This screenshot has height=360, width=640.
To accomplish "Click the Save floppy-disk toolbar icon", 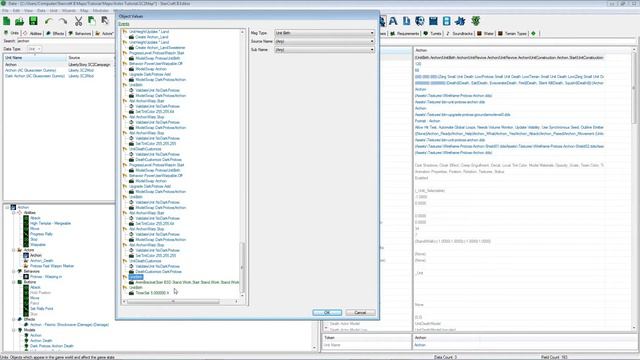I will [x=33, y=21].
